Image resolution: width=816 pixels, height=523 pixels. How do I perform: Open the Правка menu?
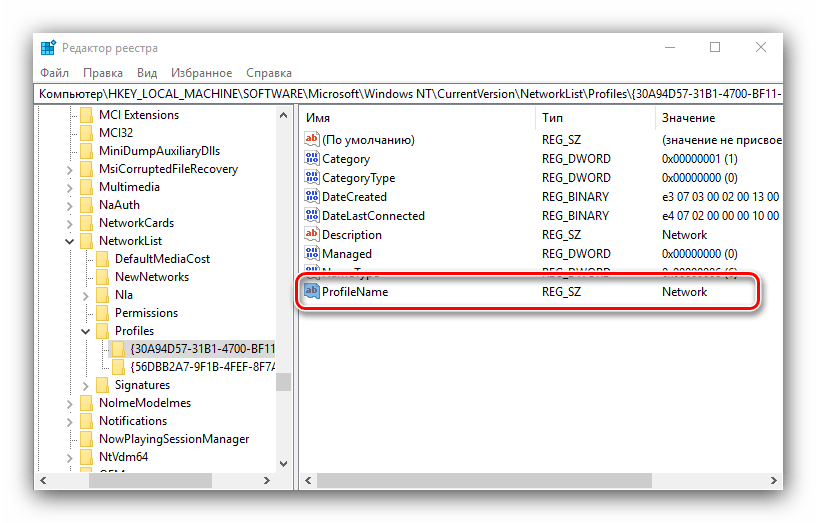103,73
